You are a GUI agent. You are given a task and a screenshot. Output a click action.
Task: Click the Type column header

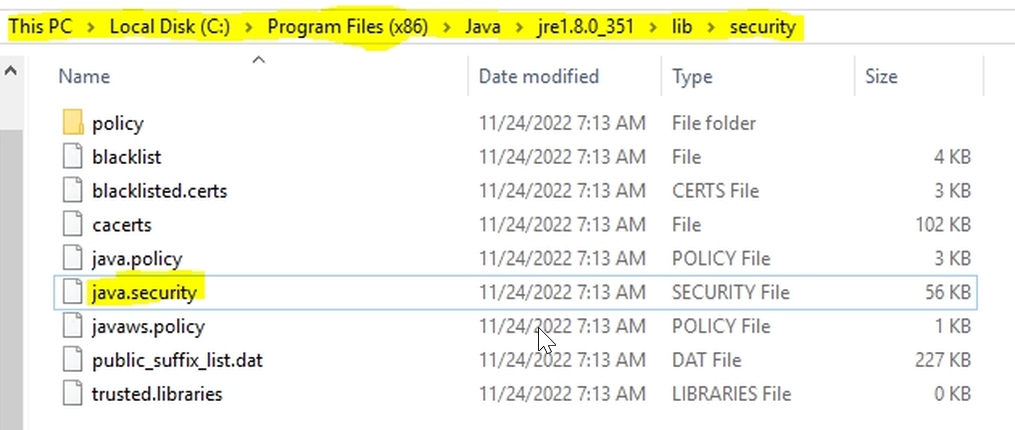(693, 76)
